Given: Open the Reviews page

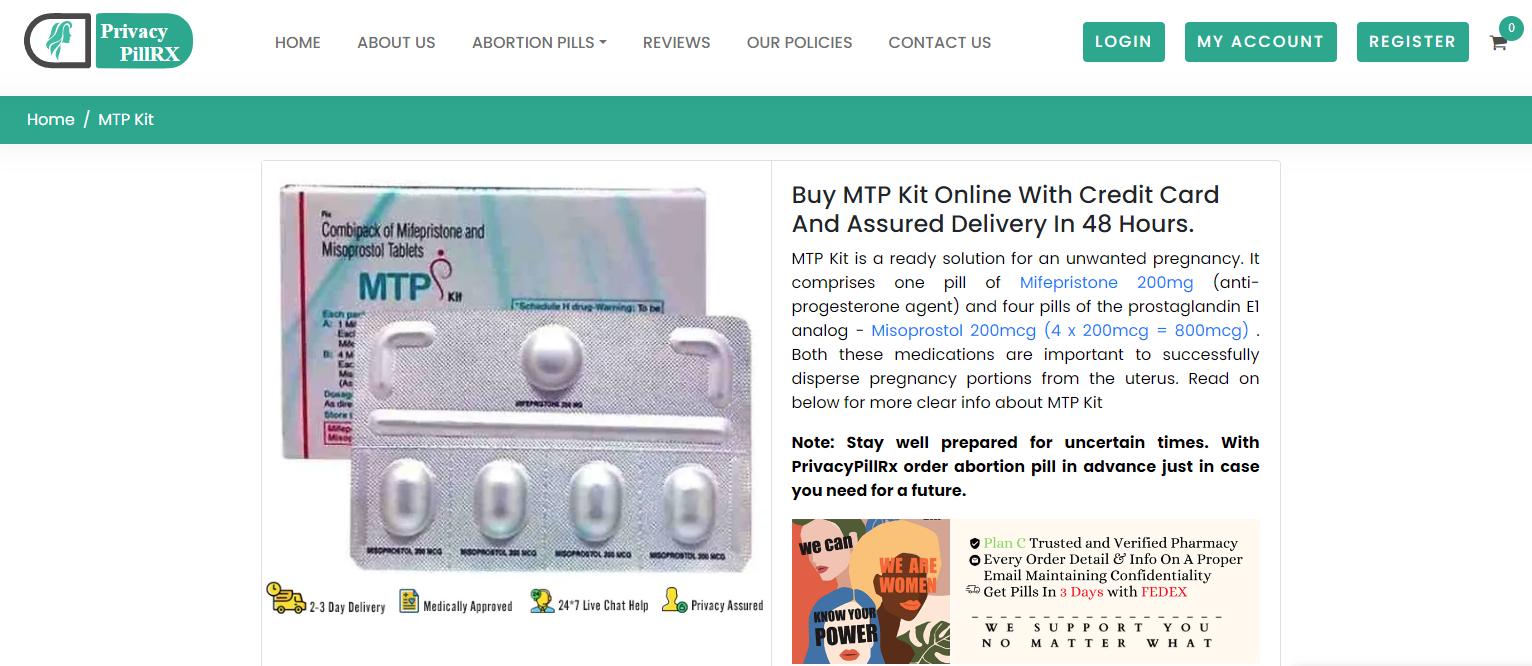Looking at the screenshot, I should (676, 42).
